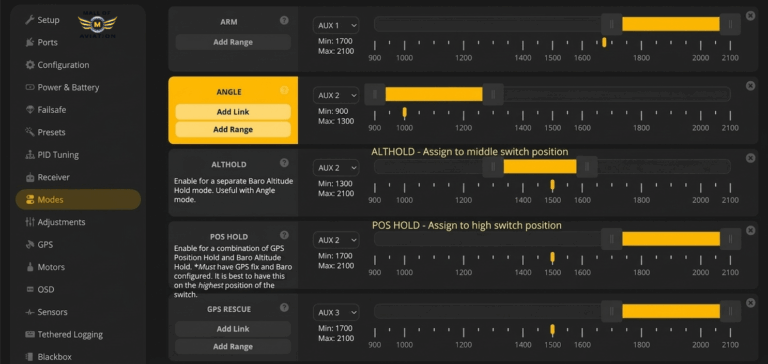Click the ALTHOLD range slider bar
768x364 pixels.
point(540,167)
